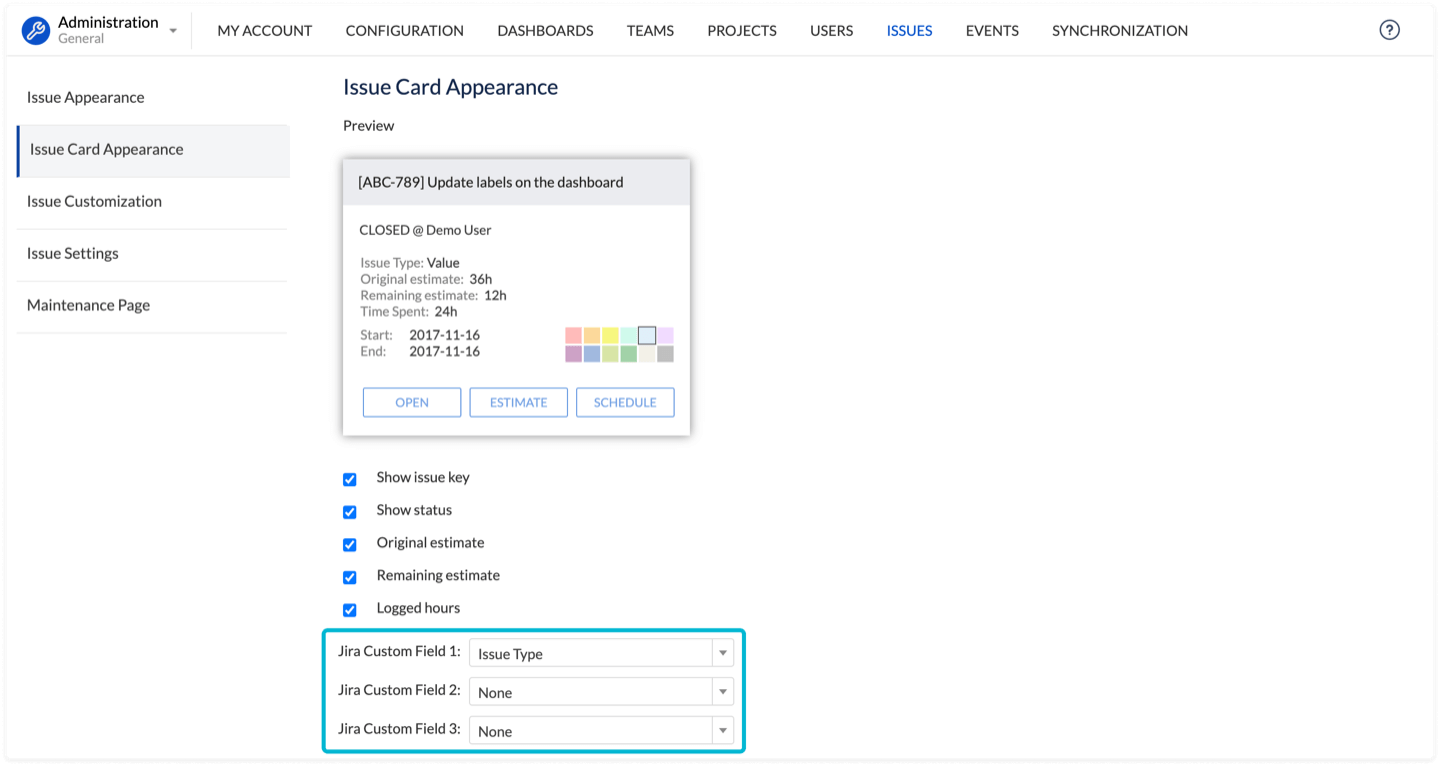Open the Jira Custom Field 1 dropdown
1440x766 pixels.
[600, 654]
